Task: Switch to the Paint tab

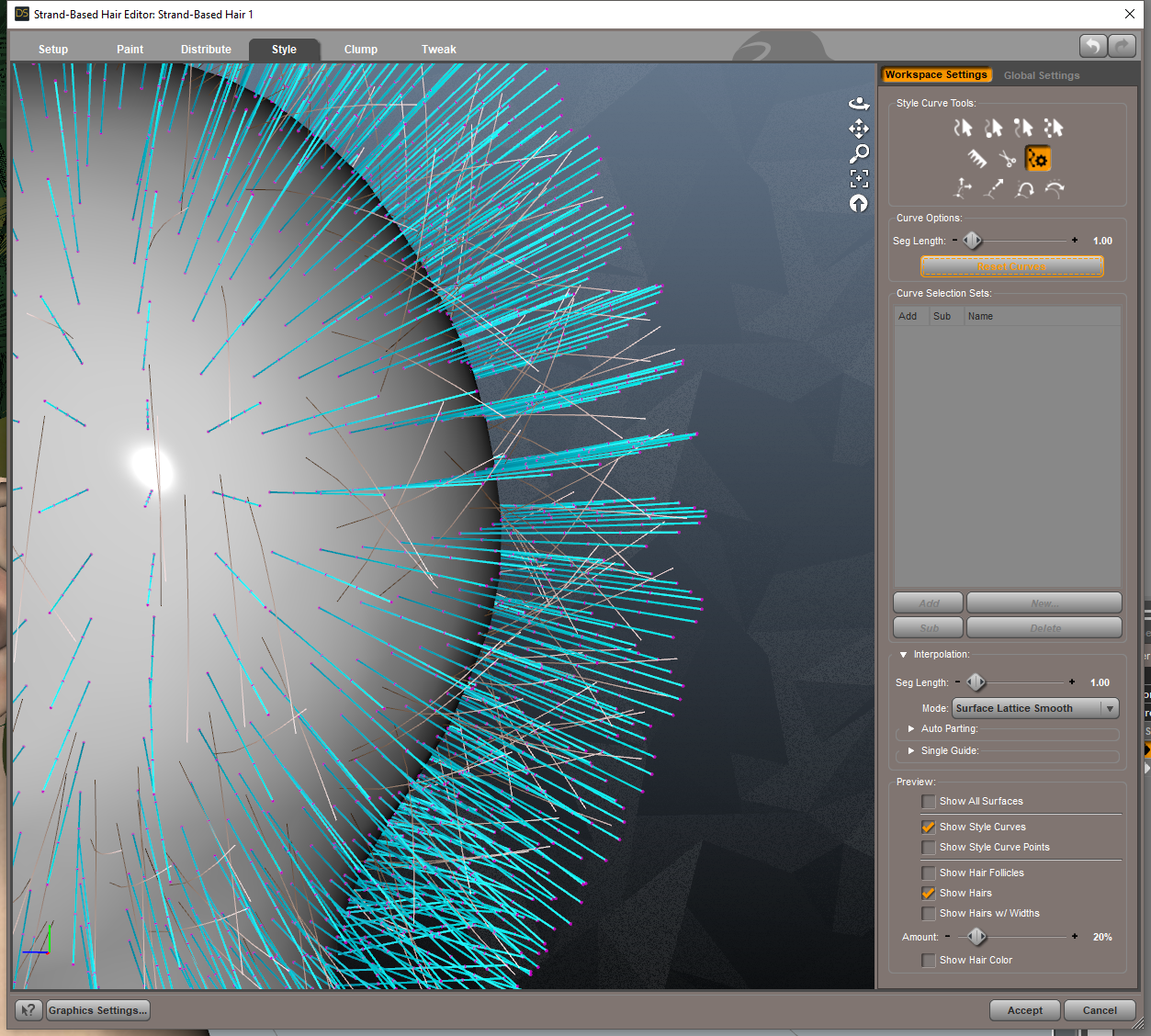Action: (x=130, y=50)
